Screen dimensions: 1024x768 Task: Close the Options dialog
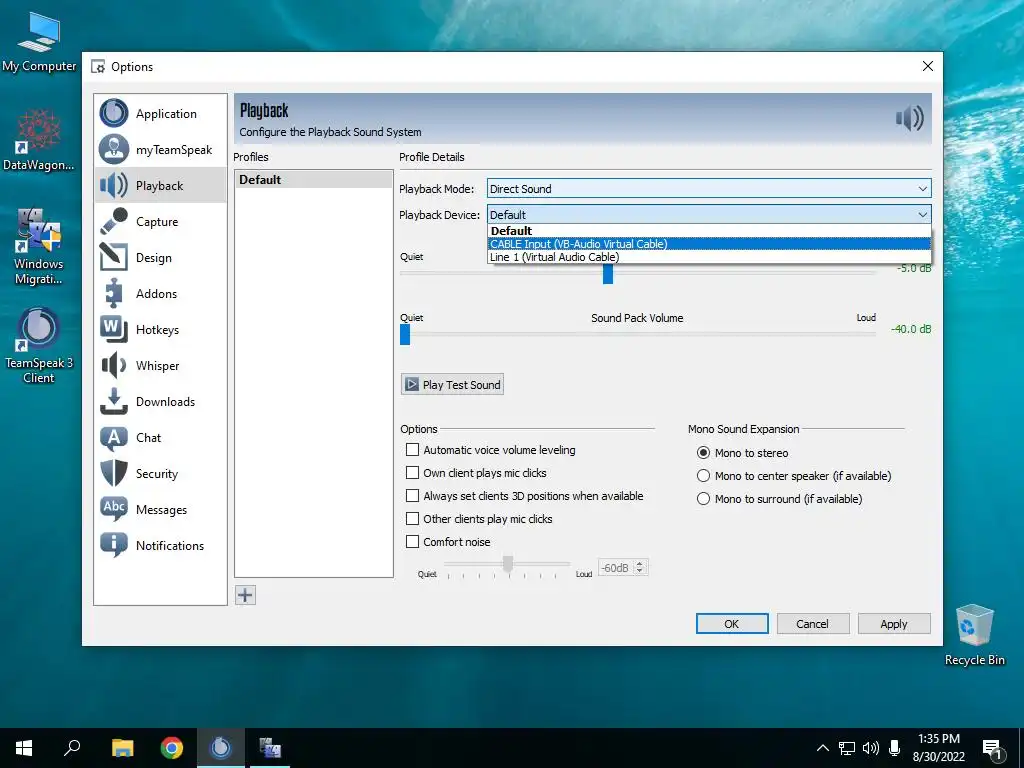[927, 66]
